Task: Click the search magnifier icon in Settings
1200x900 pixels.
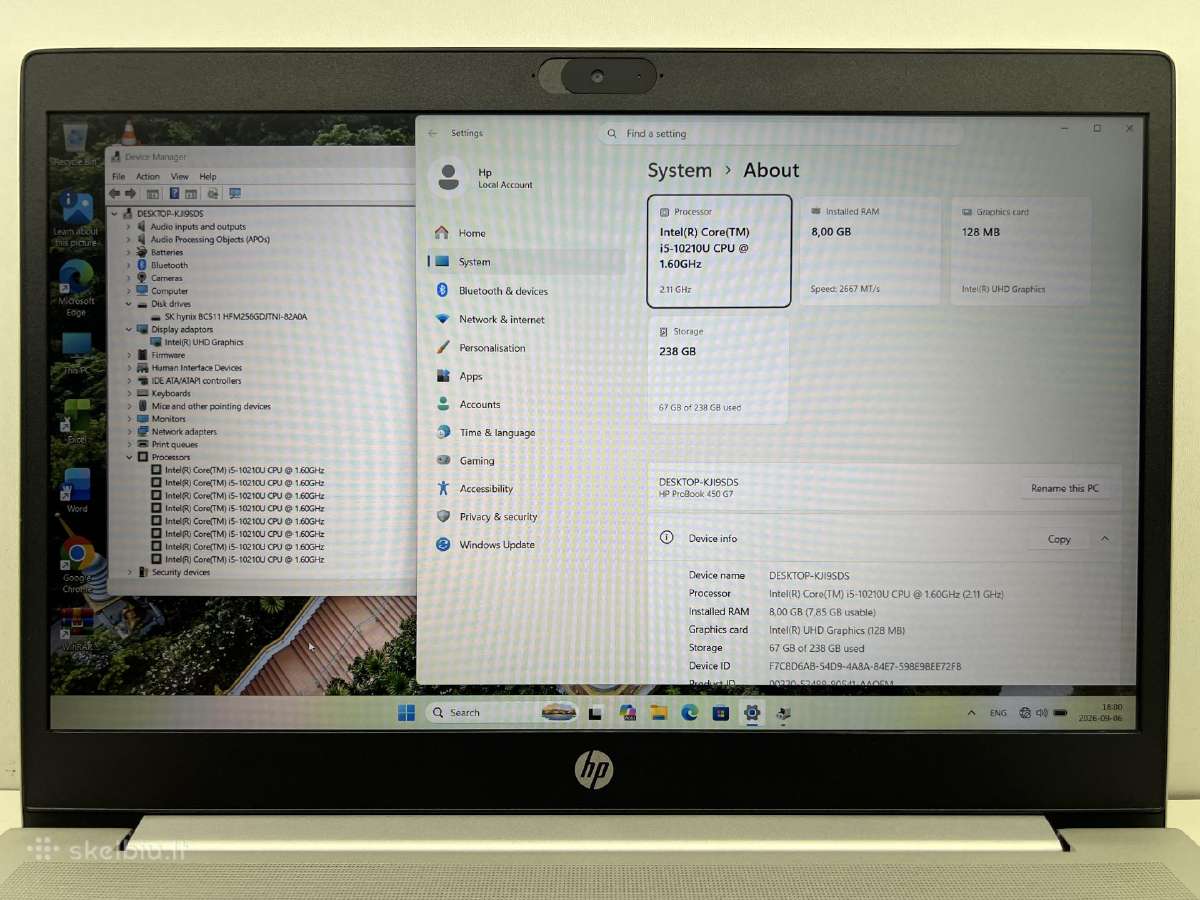Action: coord(612,134)
